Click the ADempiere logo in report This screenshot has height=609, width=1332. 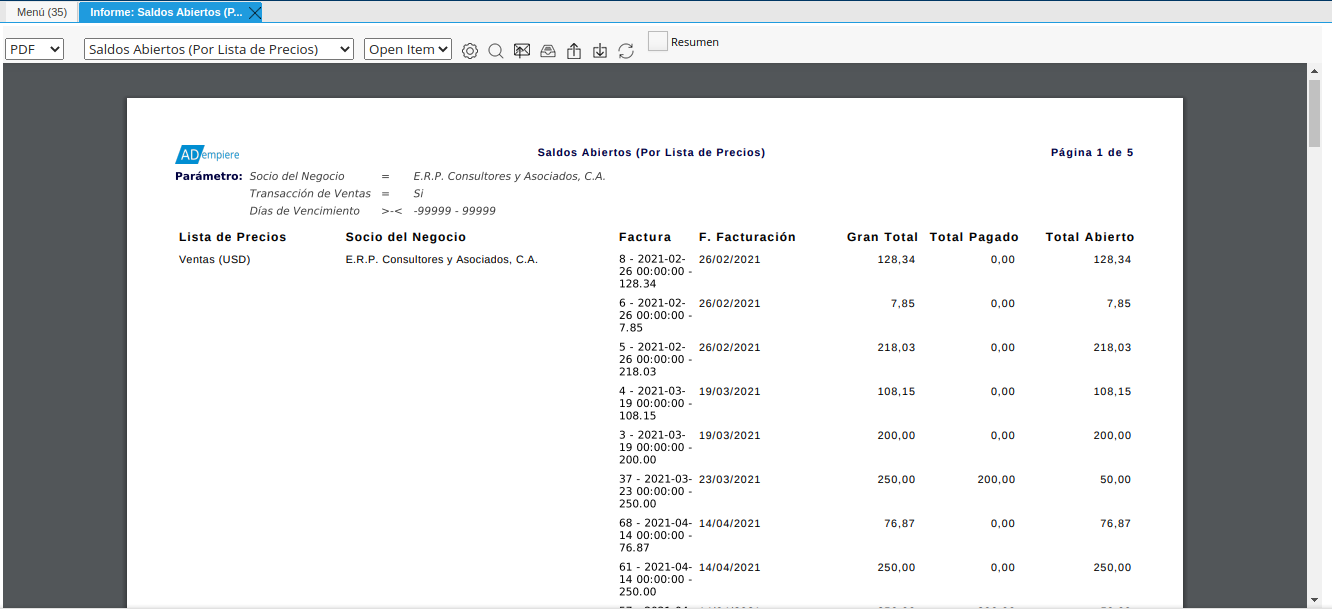tap(207, 154)
